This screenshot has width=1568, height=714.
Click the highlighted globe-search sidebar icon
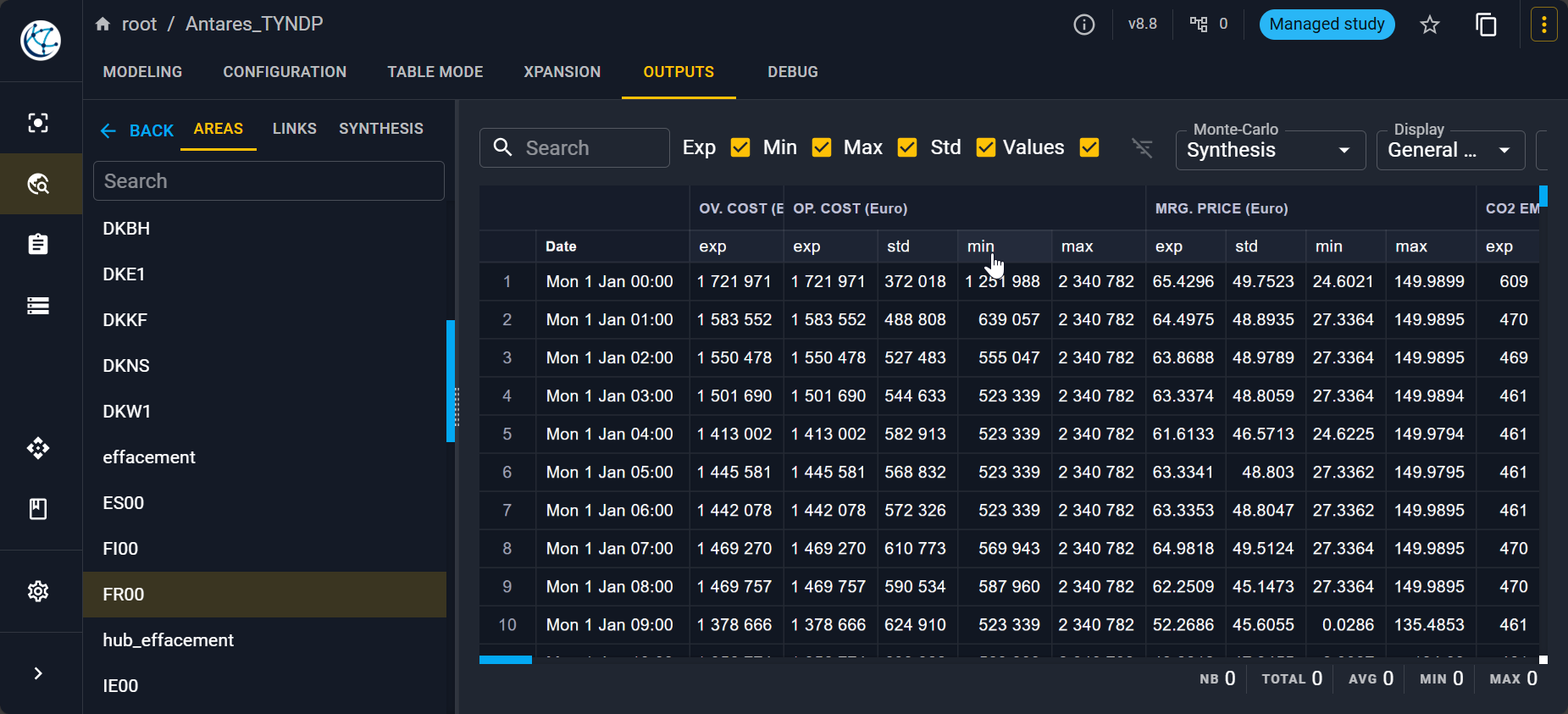[38, 184]
